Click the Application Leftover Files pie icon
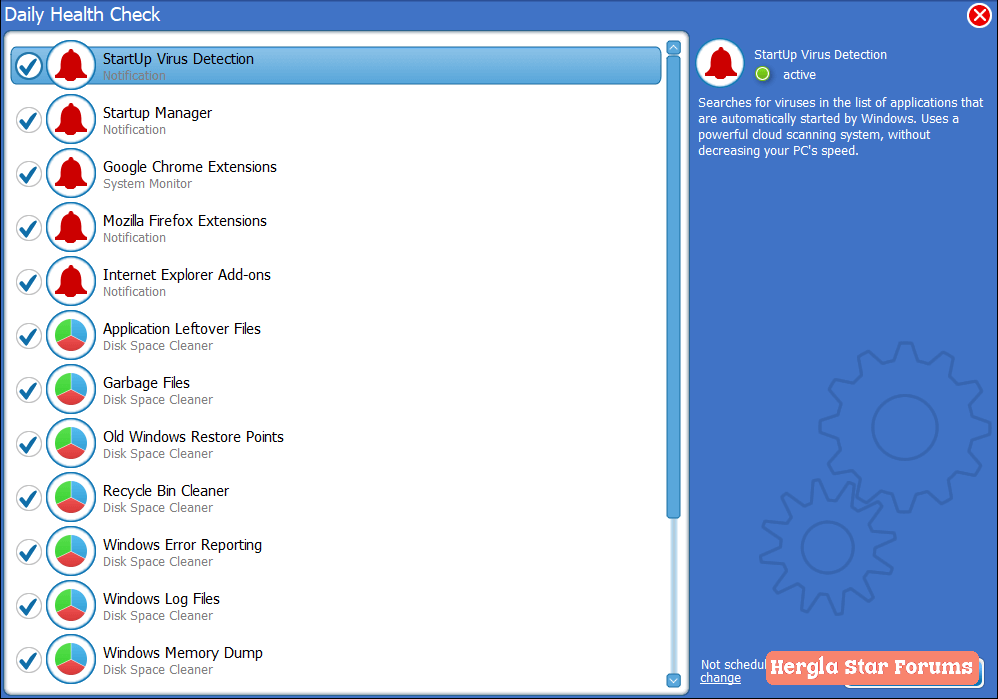 coord(71,336)
